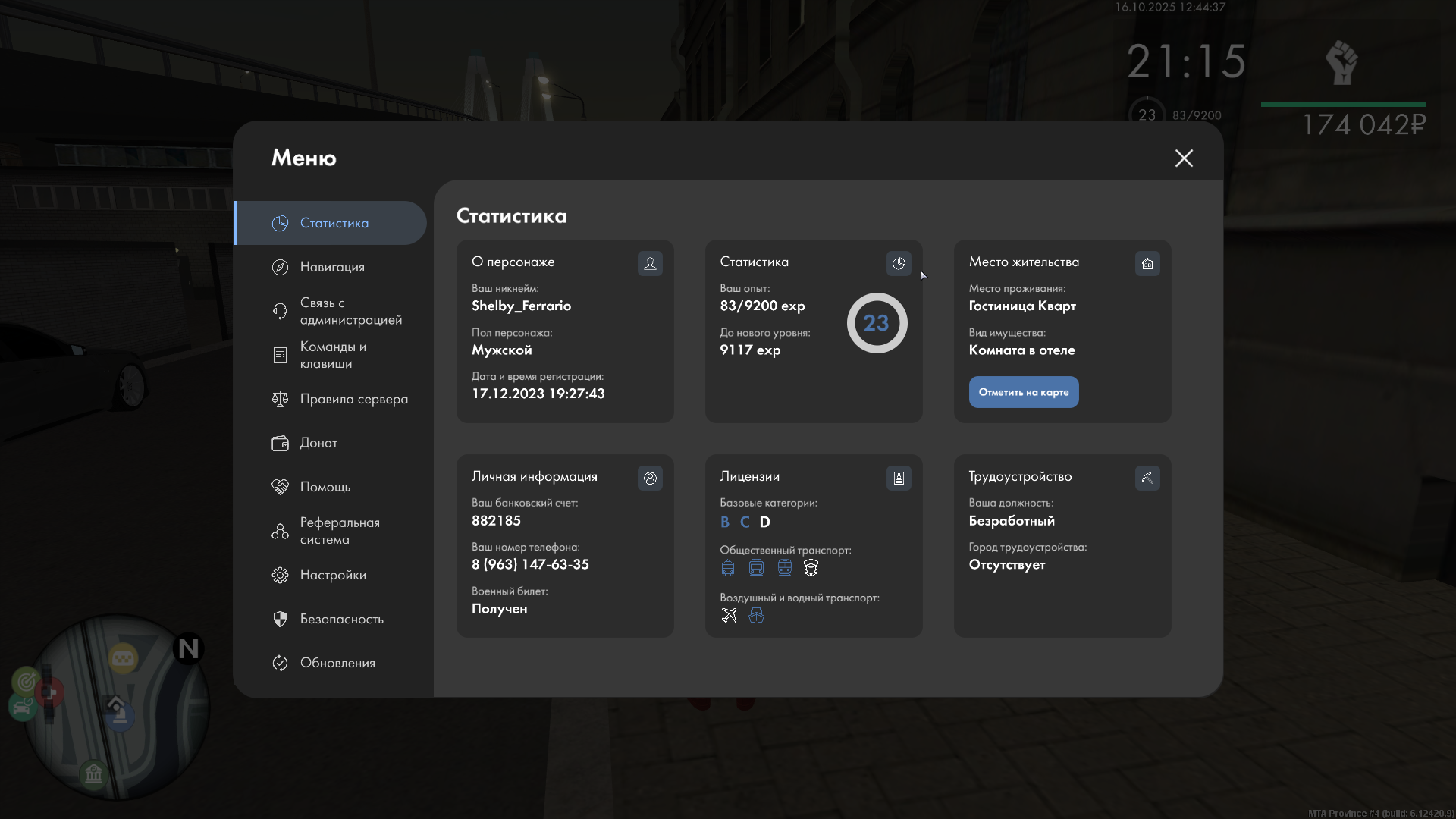Click the user circle icon in Личная информация
Screen dimensions: 1456x819
[x=650, y=479]
